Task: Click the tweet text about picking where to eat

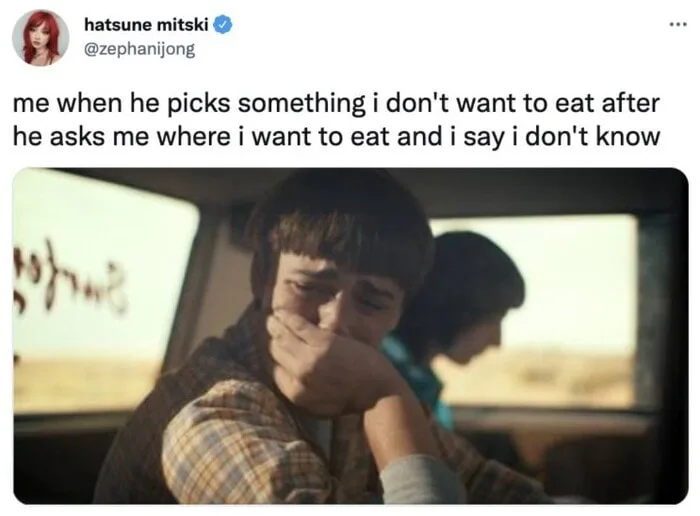Action: click(336, 118)
